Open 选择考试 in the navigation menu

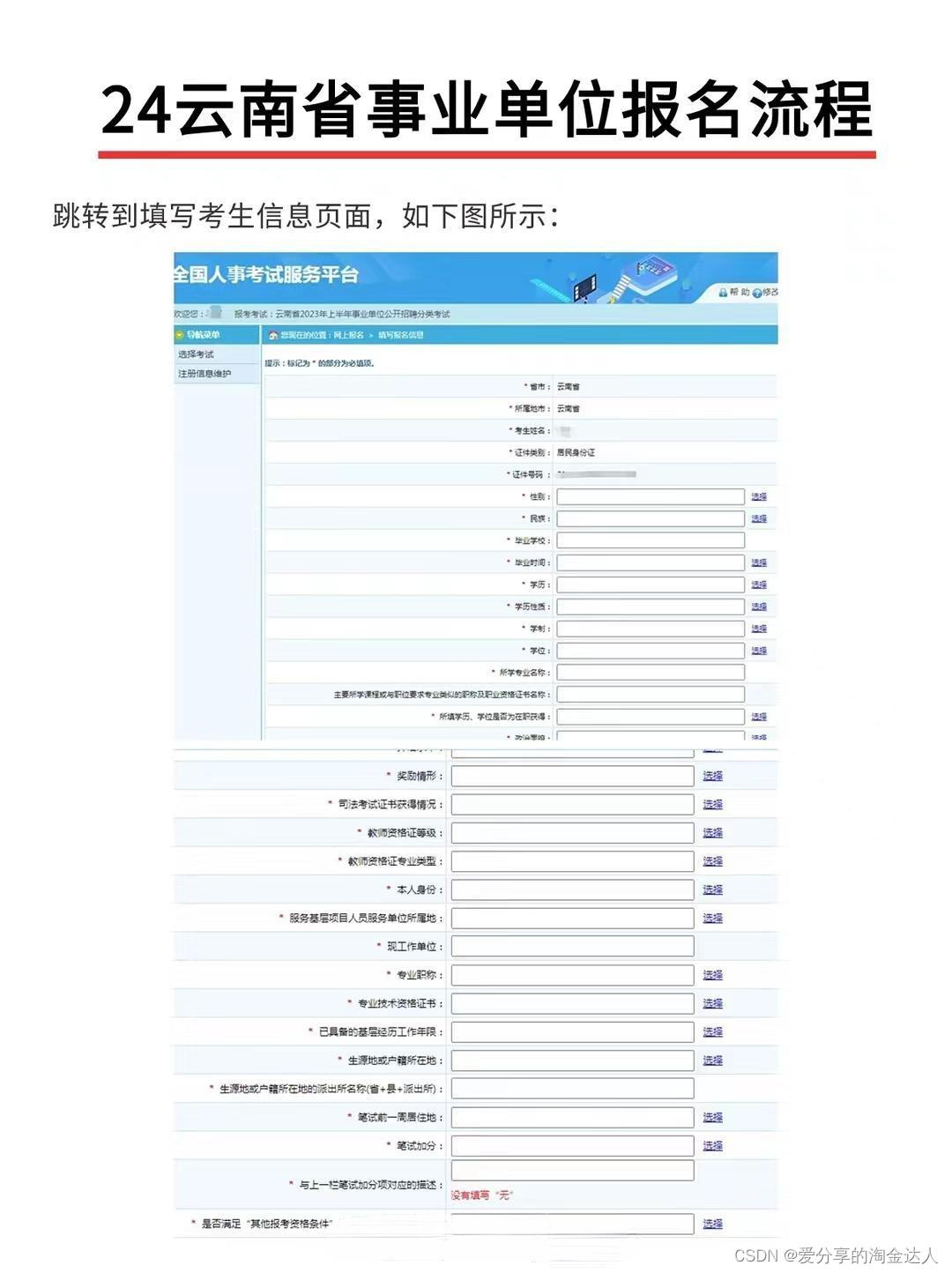(196, 354)
